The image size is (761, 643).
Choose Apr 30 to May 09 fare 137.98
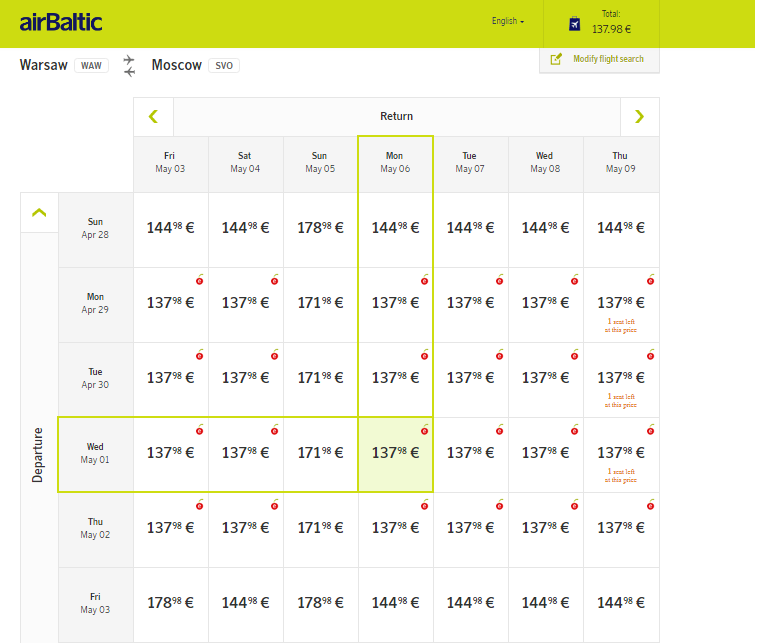[621, 379]
